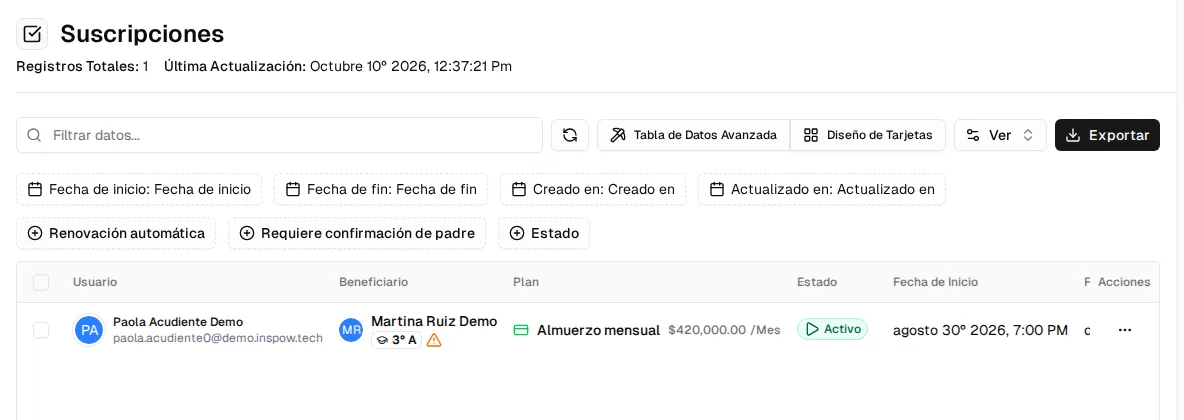
Task: Switch to Tabla de Datos Avanzada view
Action: [x=693, y=135]
